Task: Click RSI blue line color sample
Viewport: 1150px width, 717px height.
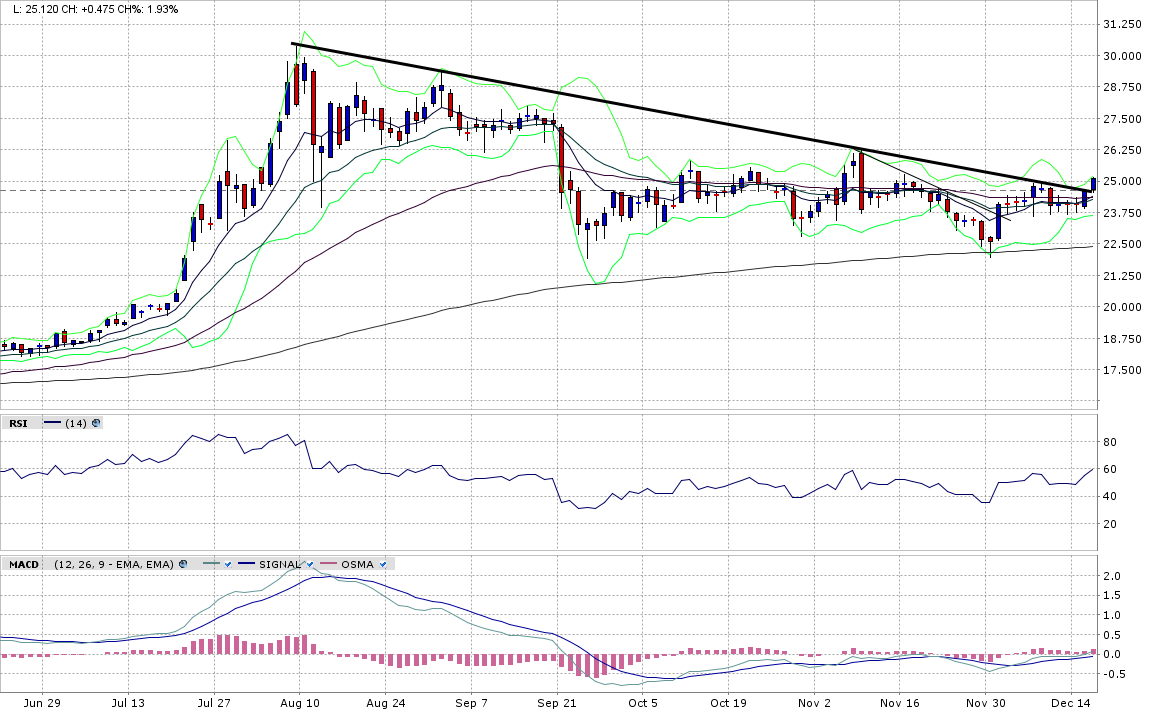Action: tap(52, 422)
